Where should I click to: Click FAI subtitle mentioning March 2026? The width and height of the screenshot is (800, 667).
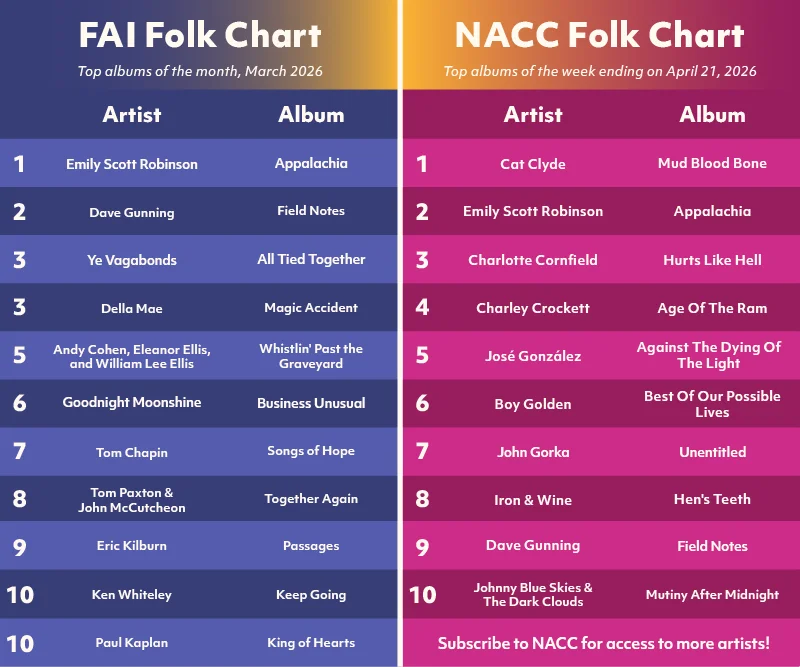[200, 71]
